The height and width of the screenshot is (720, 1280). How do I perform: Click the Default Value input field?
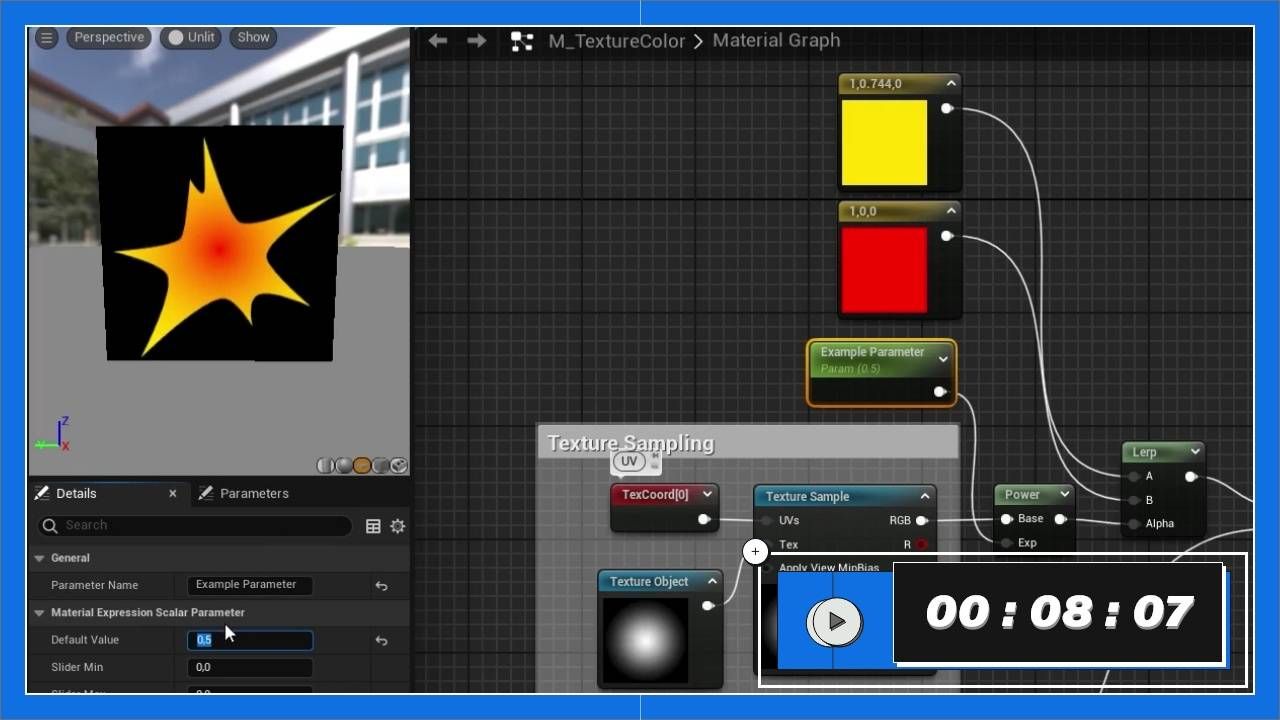[250, 640]
